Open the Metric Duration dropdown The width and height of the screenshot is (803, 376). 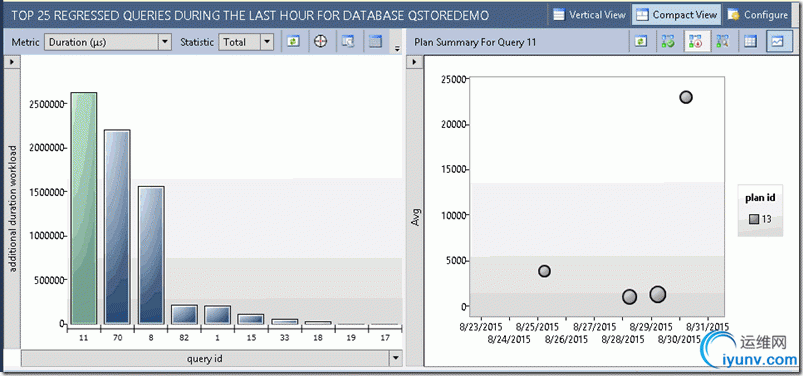point(108,42)
